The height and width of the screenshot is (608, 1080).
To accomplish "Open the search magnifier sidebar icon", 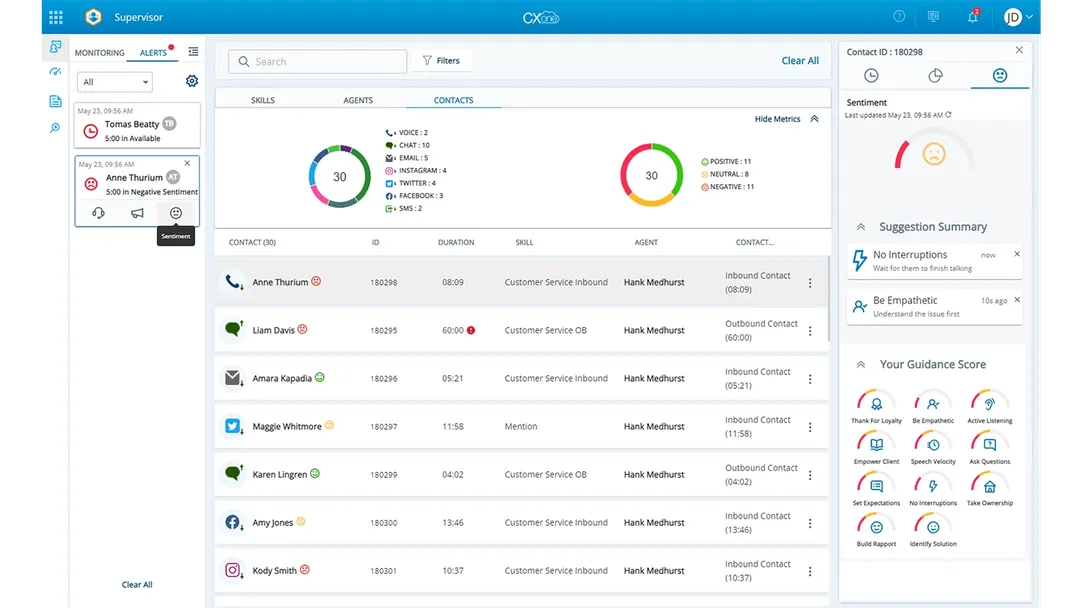I will pyautogui.click(x=55, y=128).
